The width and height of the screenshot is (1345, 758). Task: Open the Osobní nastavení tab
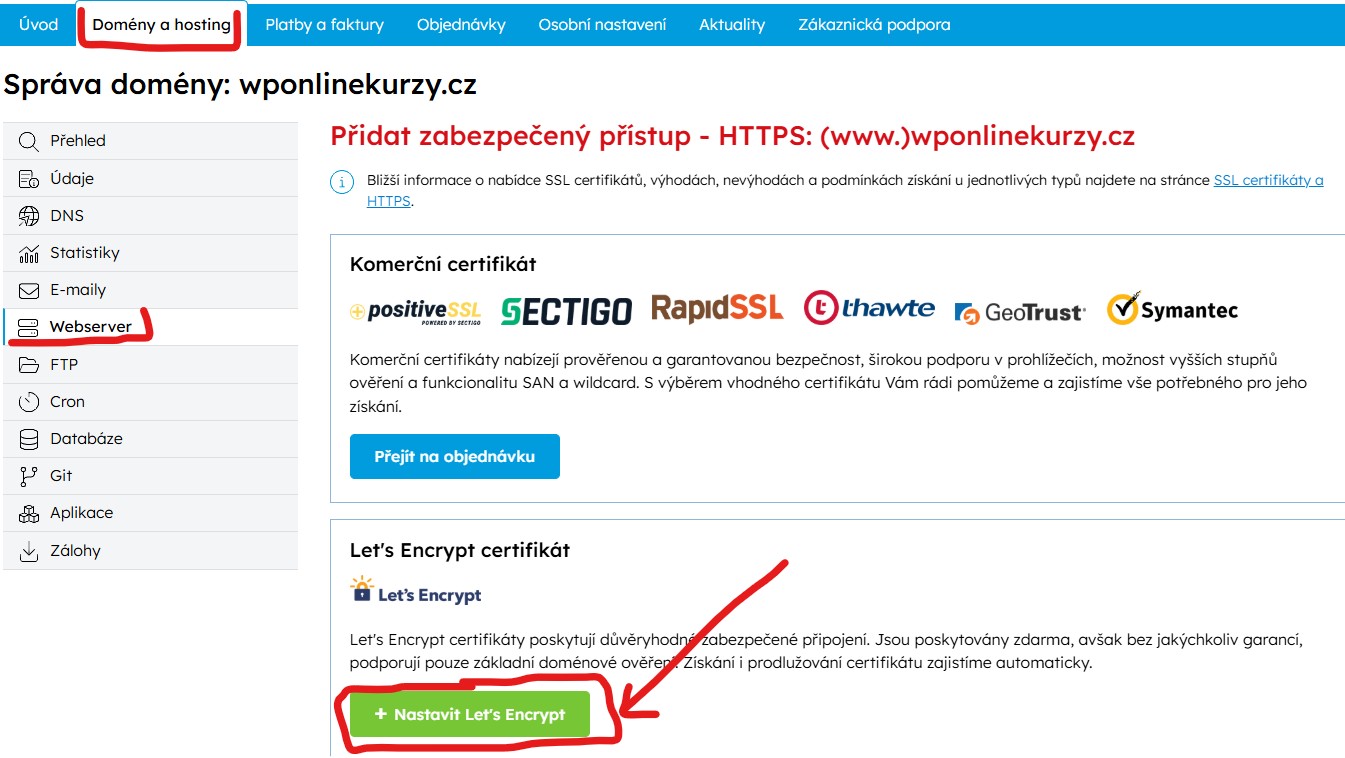pyautogui.click(x=602, y=25)
